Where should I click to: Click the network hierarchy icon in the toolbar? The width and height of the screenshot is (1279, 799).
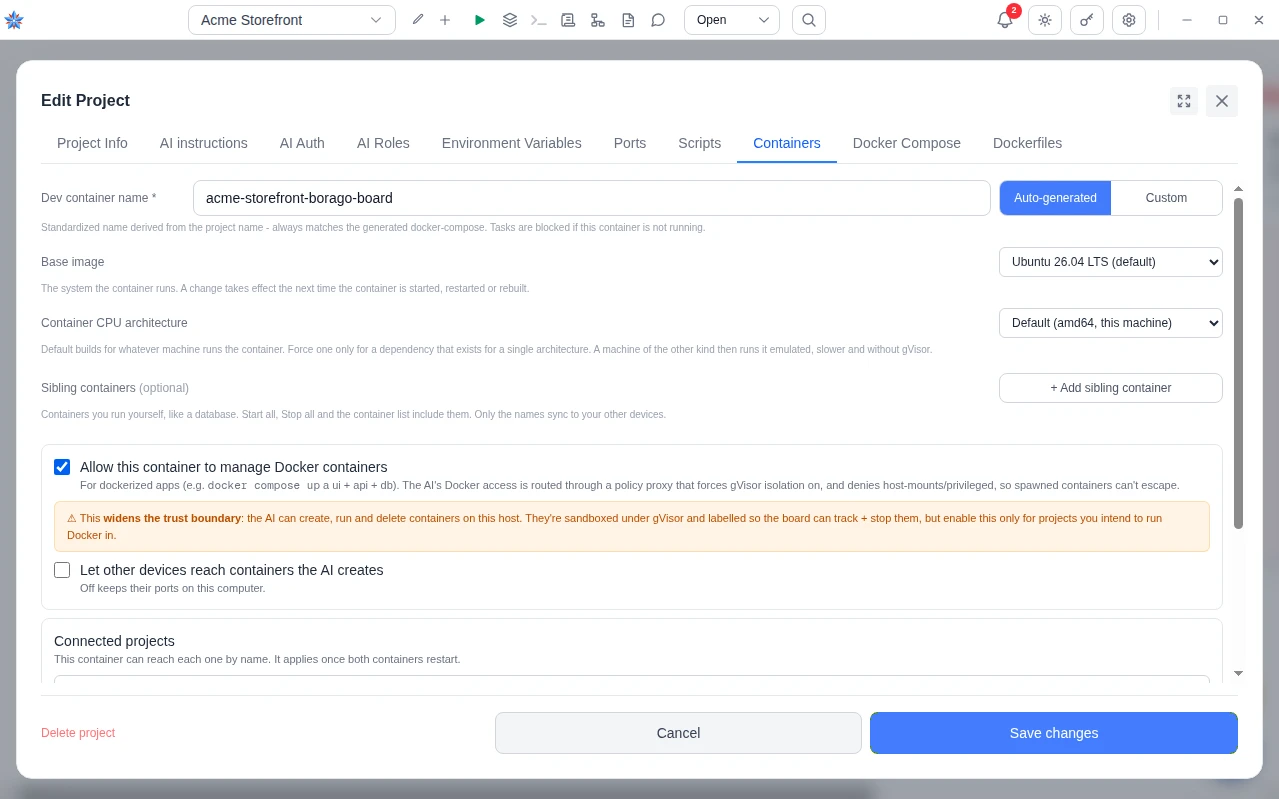598,20
